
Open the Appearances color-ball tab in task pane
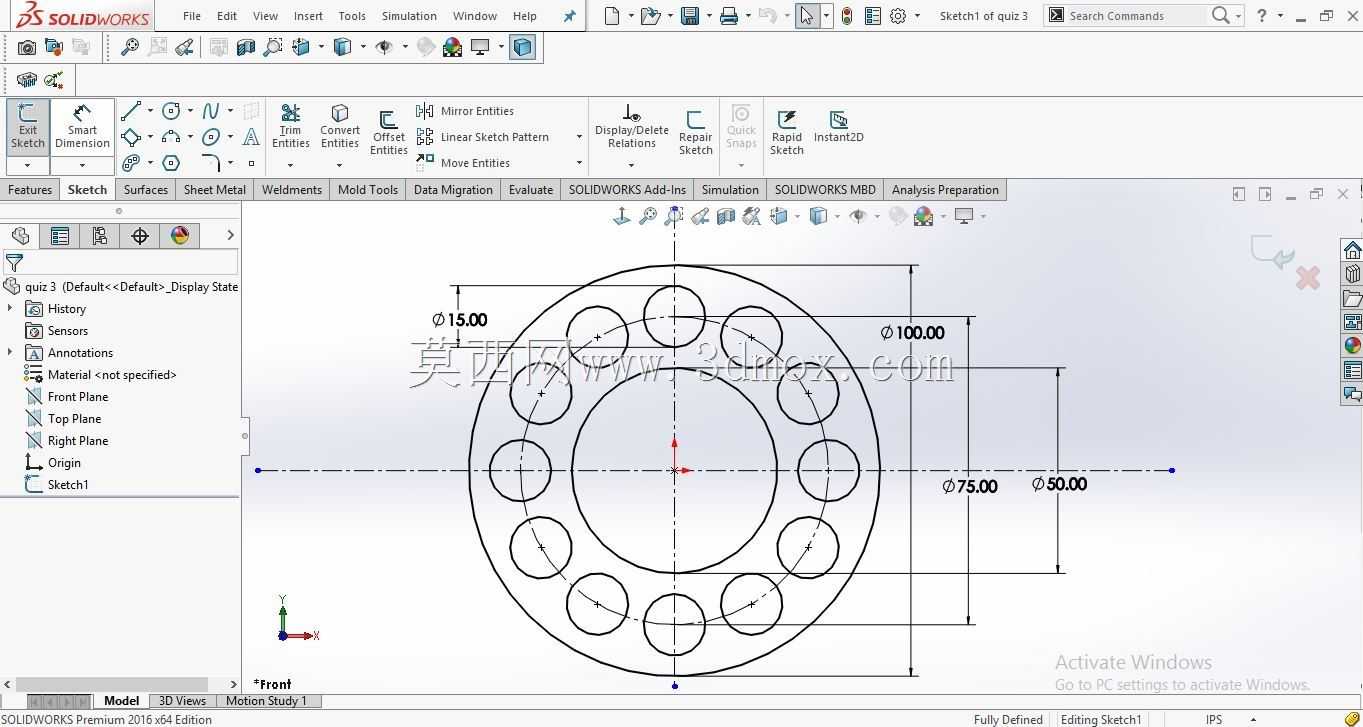click(x=1352, y=346)
